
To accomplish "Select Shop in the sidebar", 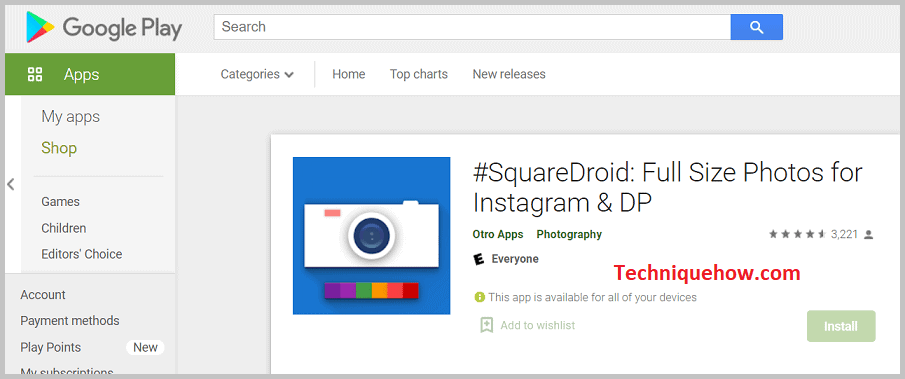I will tap(59, 148).
